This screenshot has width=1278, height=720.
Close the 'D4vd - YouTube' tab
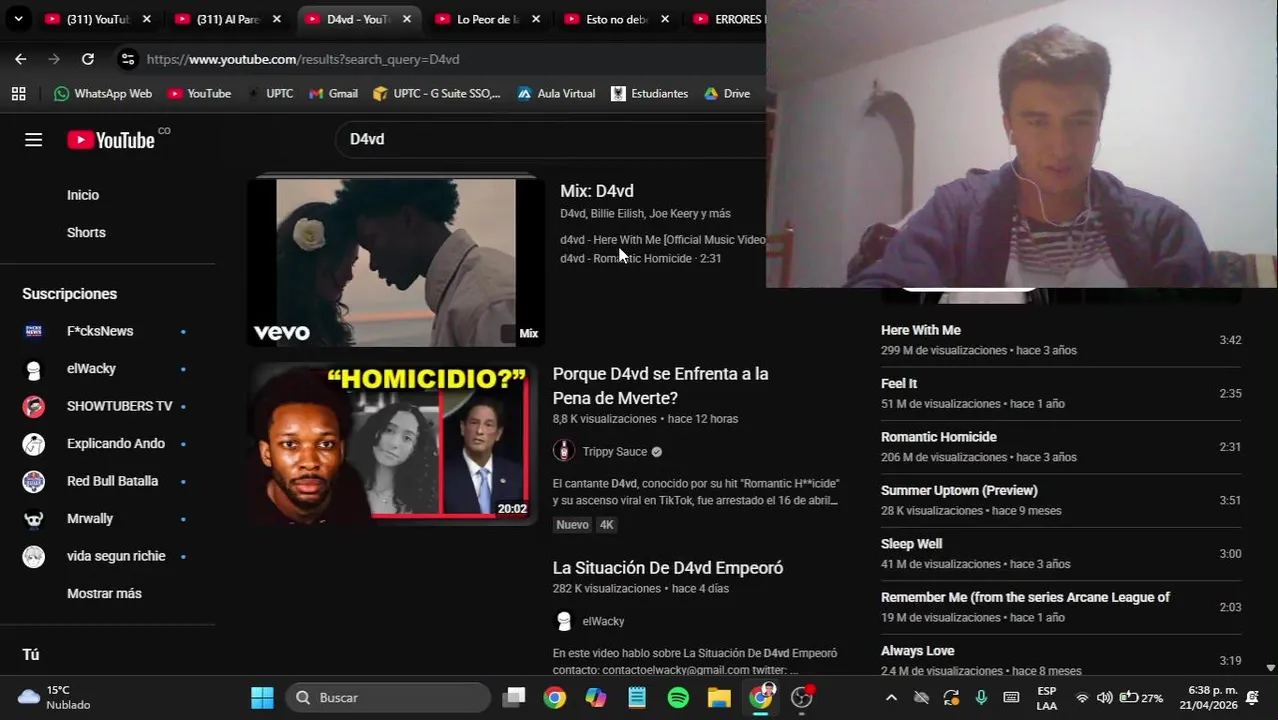[407, 19]
